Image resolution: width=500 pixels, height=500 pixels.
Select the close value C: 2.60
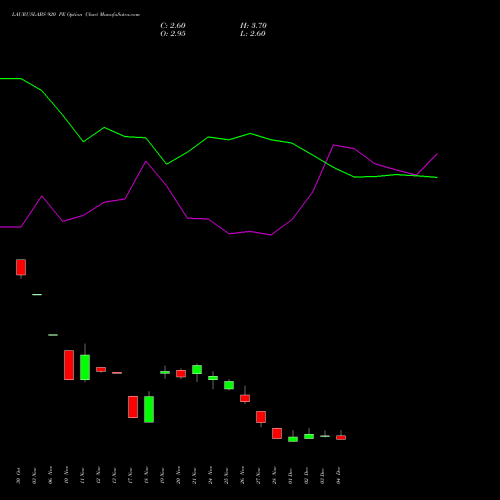[x=173, y=25]
